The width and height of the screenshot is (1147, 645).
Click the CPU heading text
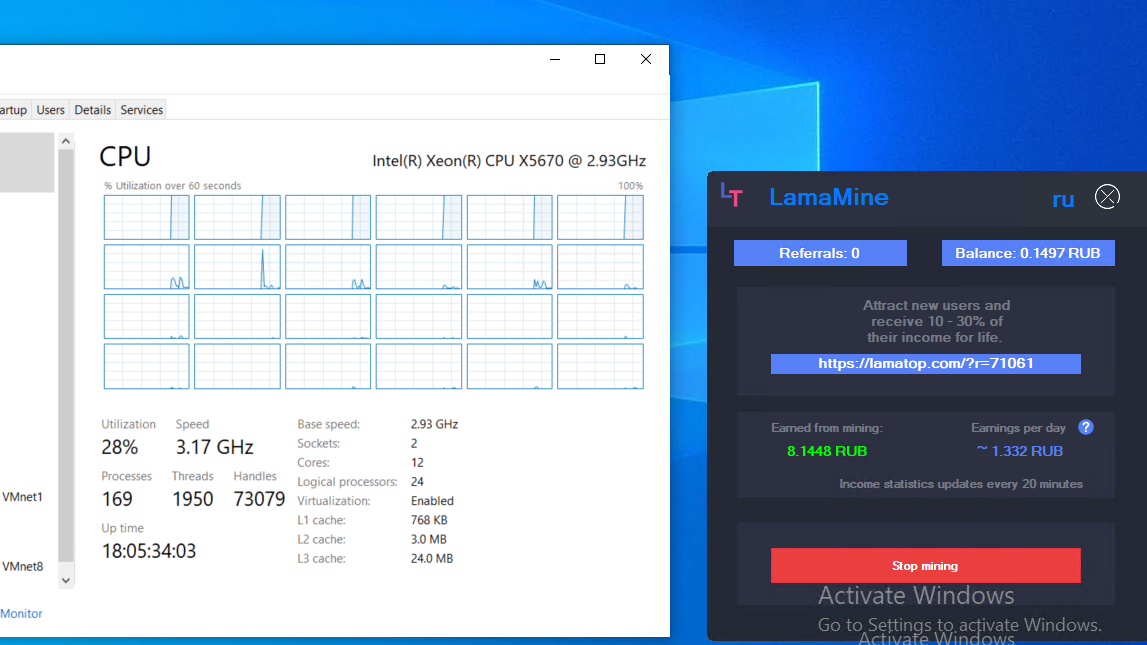125,156
